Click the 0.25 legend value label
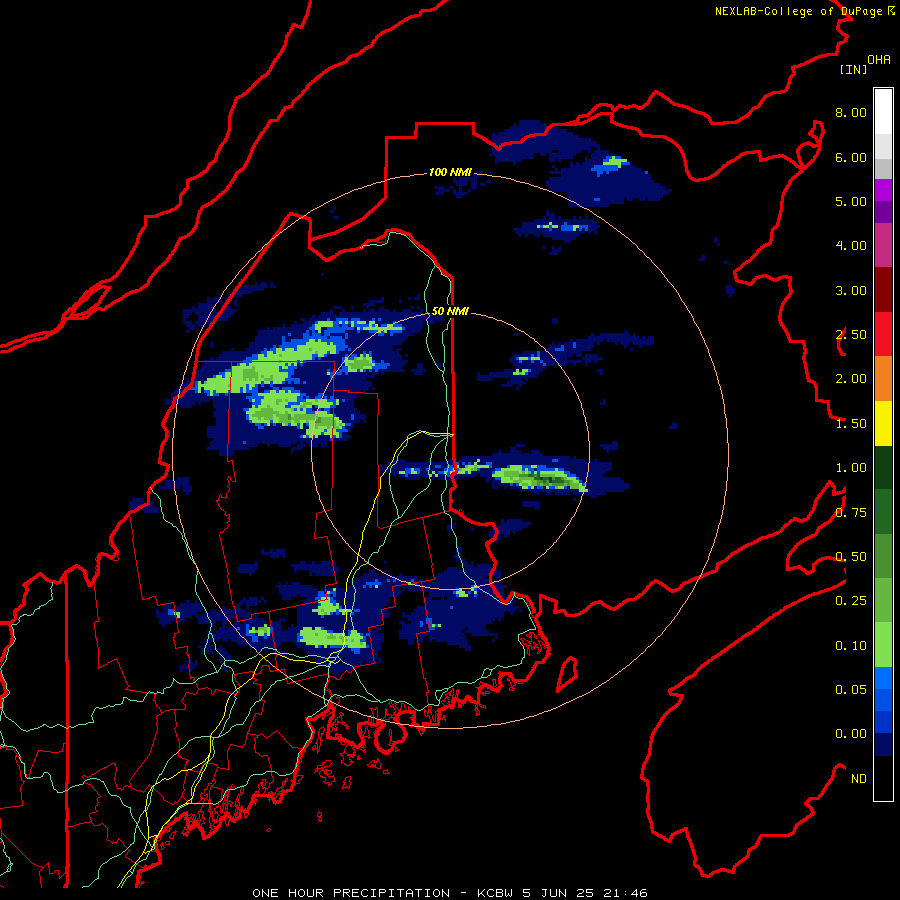The image size is (900, 900). (851, 601)
